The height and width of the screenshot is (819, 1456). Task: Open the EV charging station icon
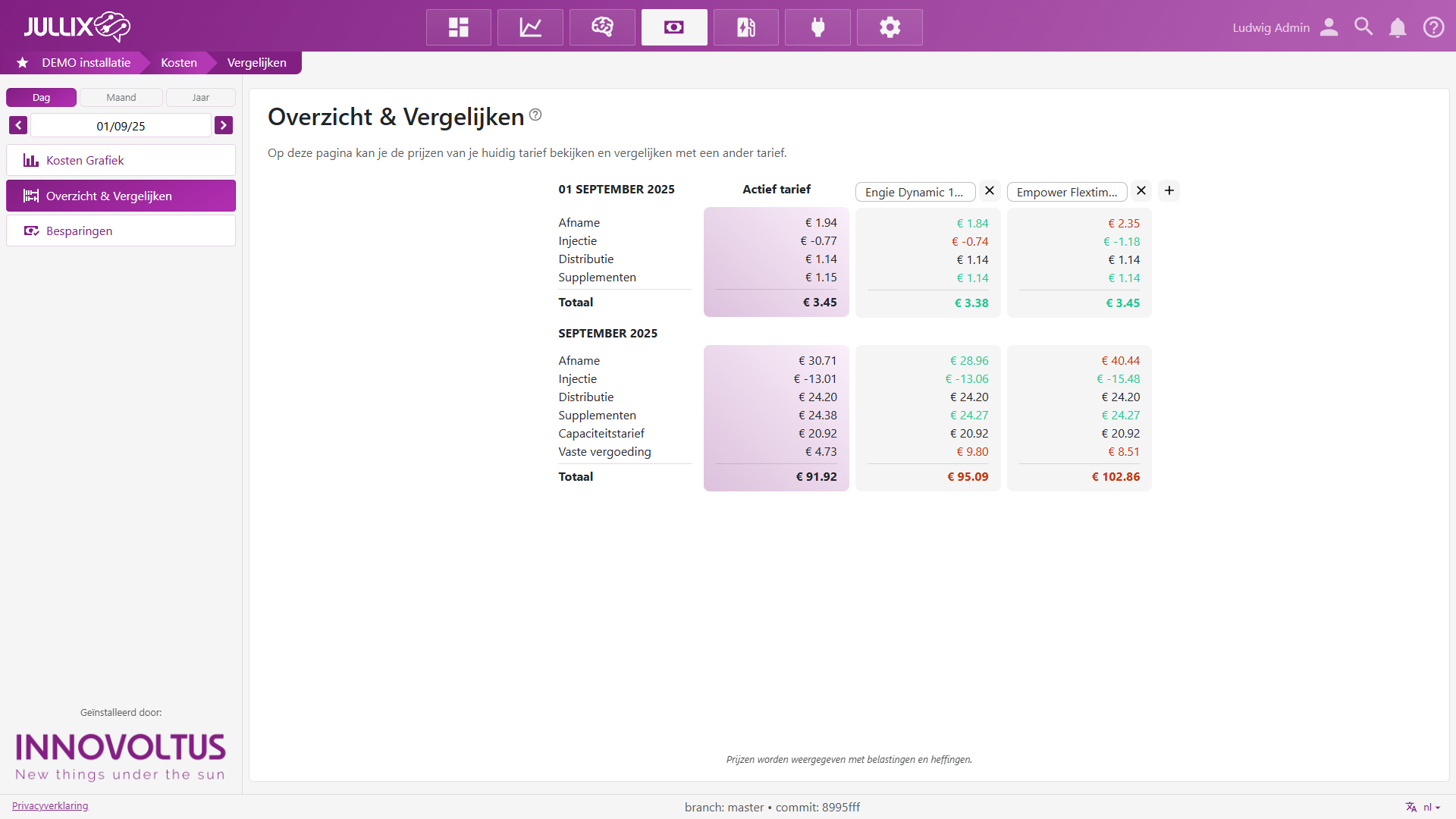745,27
